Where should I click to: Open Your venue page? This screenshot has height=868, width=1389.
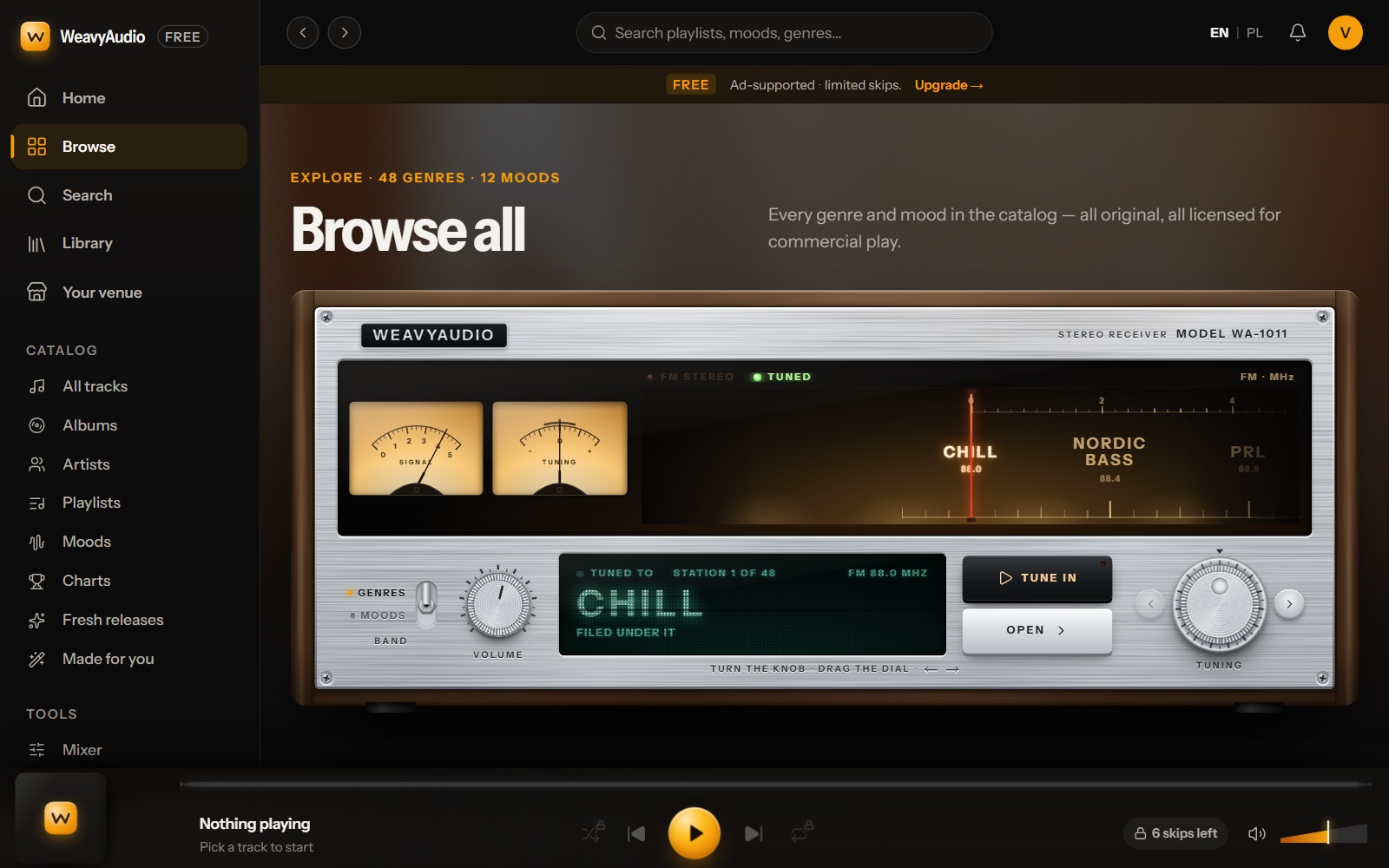pyautogui.click(x=129, y=293)
